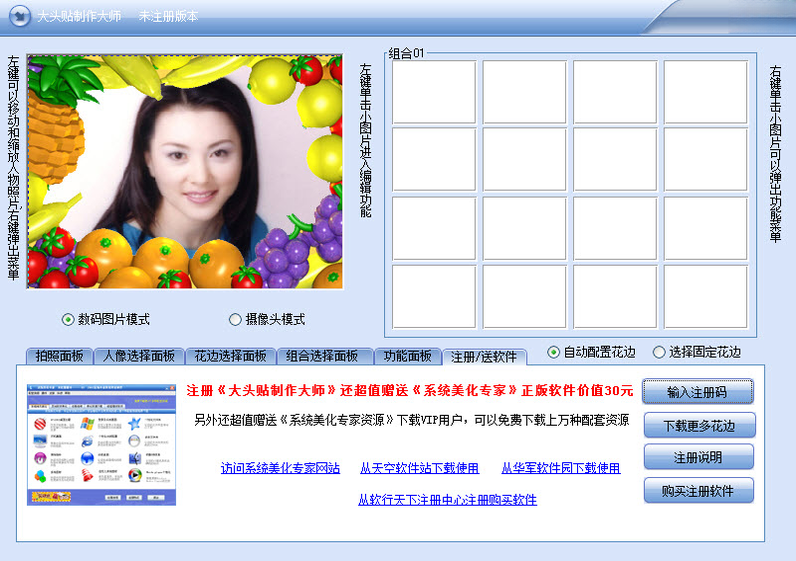Select last empty slot in 组合01 bottom row
This screenshot has width=796, height=561.
pyautogui.click(x=706, y=296)
